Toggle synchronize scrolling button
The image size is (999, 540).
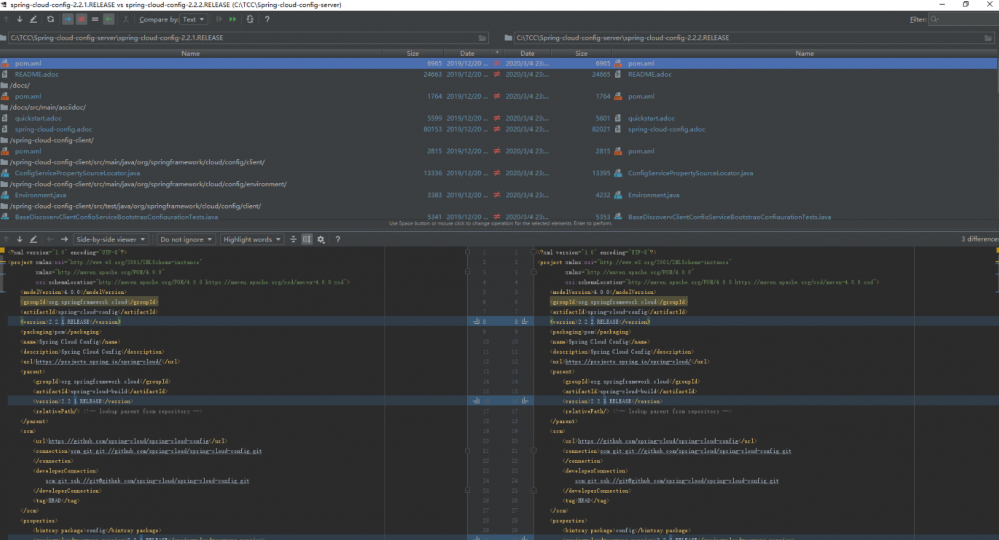tap(307, 240)
